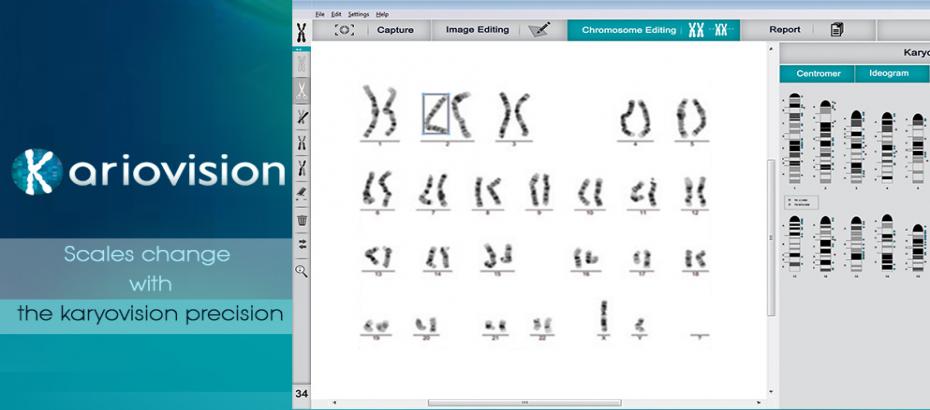The height and width of the screenshot is (410, 930).
Task: Open the File menu
Action: (x=320, y=14)
